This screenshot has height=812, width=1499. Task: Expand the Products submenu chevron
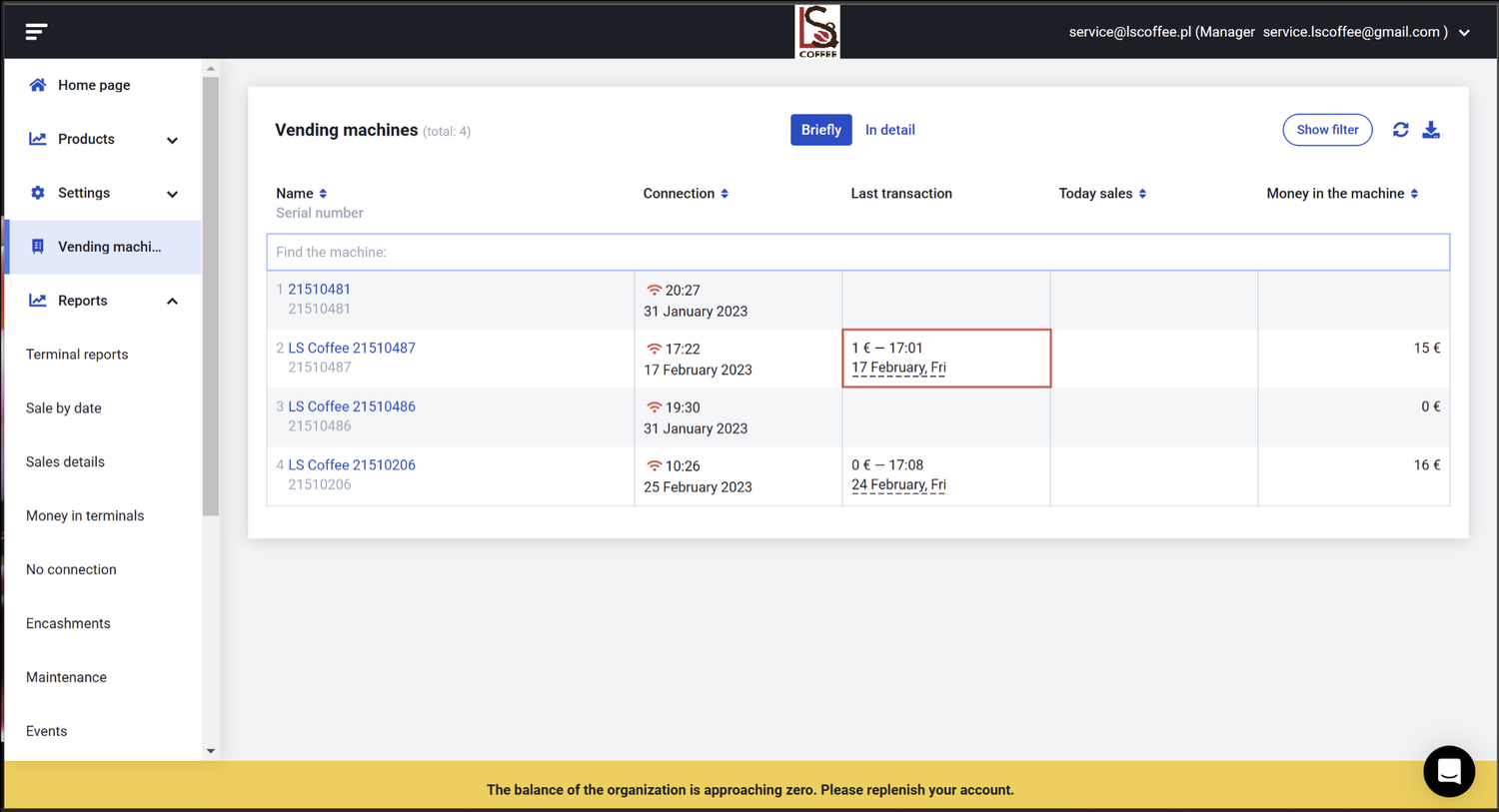pos(172,140)
